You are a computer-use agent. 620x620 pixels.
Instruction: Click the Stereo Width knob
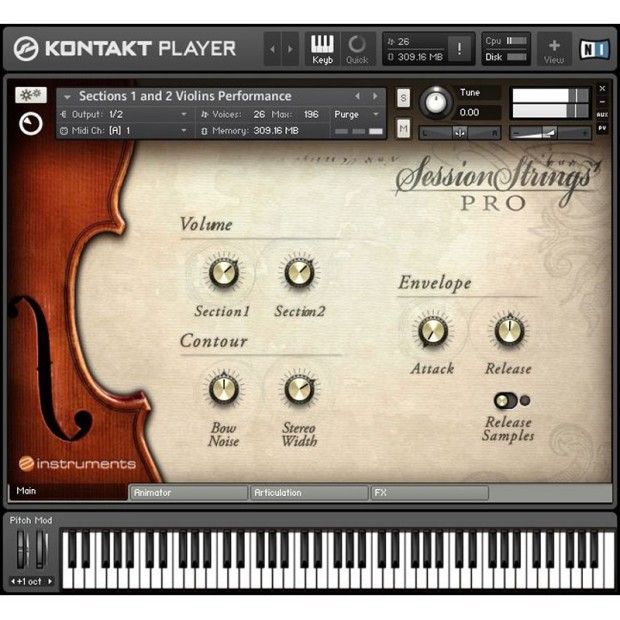pyautogui.click(x=299, y=389)
